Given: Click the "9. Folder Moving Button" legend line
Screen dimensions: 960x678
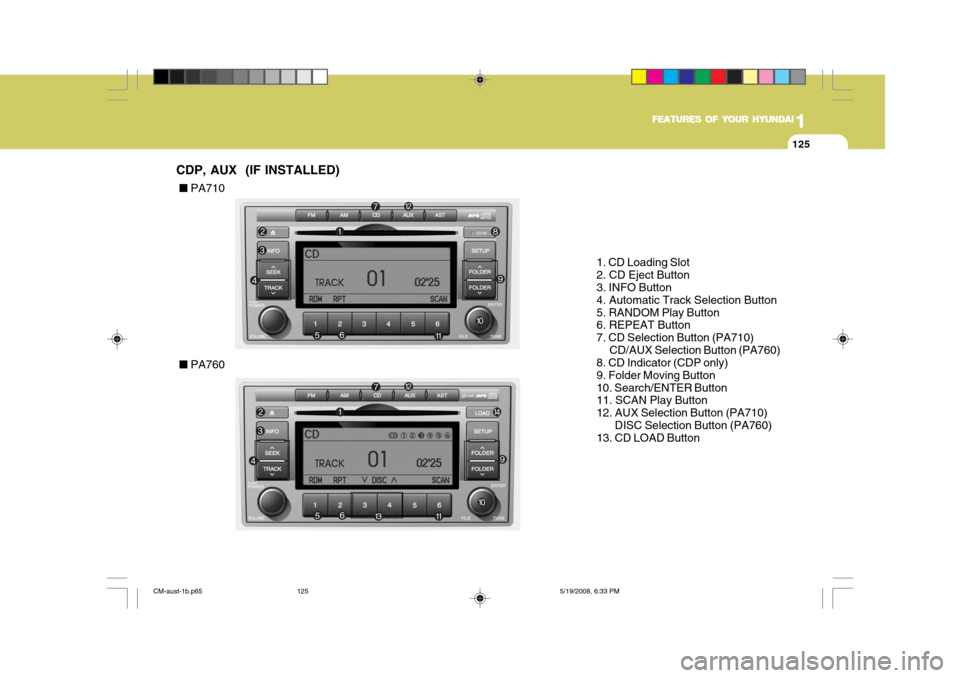Looking at the screenshot, I should click(x=656, y=375).
